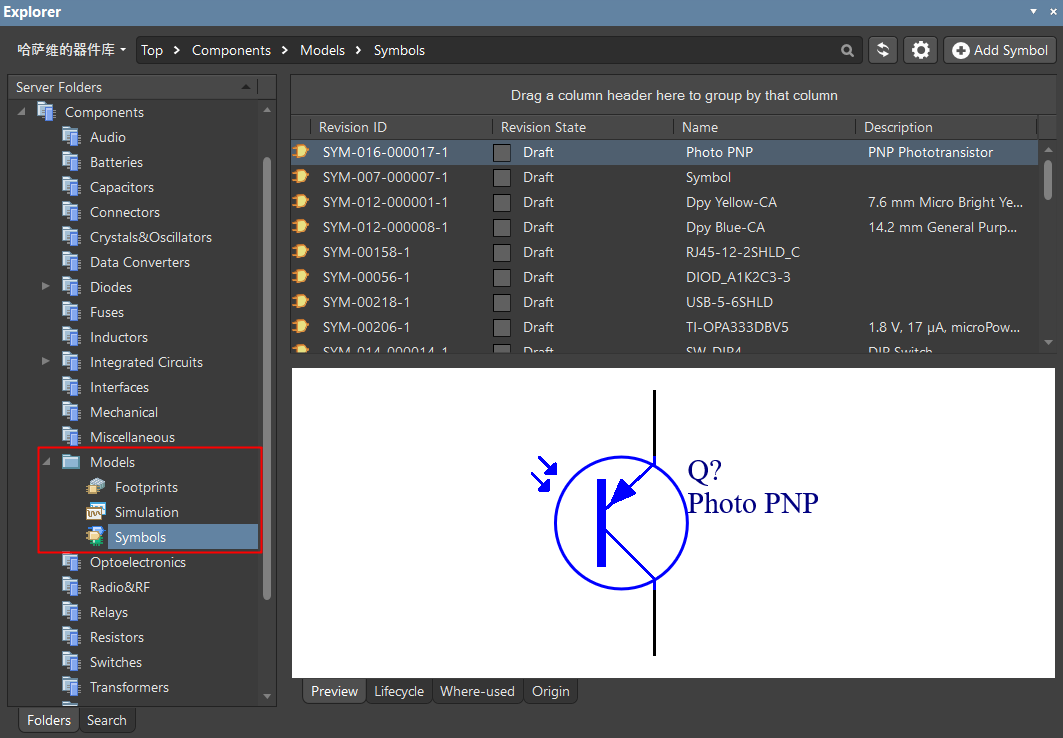Click the Draft state box of SYM-00158-1

pyautogui.click(x=502, y=253)
